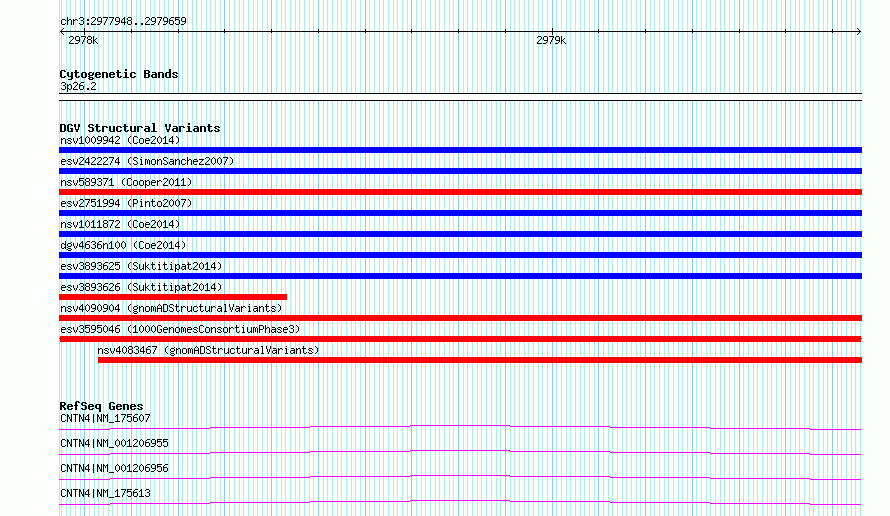Click the 2979k ruler tick label
This screenshot has height=516, width=890.
pyautogui.click(x=551, y=41)
